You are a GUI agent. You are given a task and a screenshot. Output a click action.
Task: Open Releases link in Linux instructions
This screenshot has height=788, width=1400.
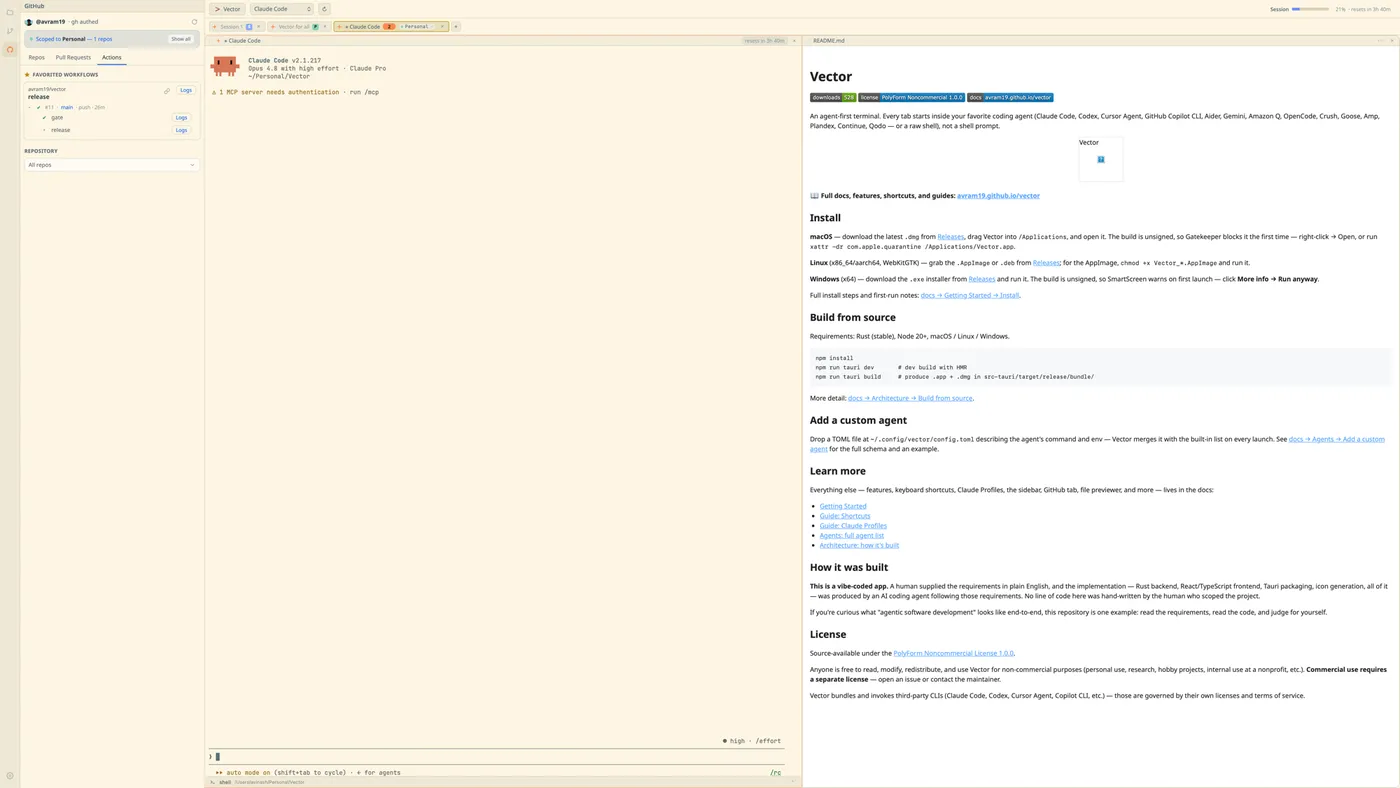(1046, 262)
